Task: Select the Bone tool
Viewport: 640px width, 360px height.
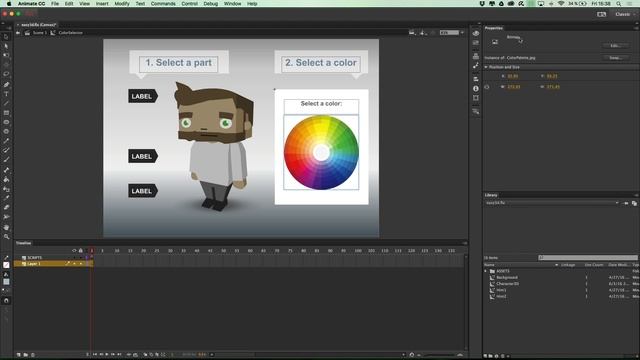Action: coord(6,170)
